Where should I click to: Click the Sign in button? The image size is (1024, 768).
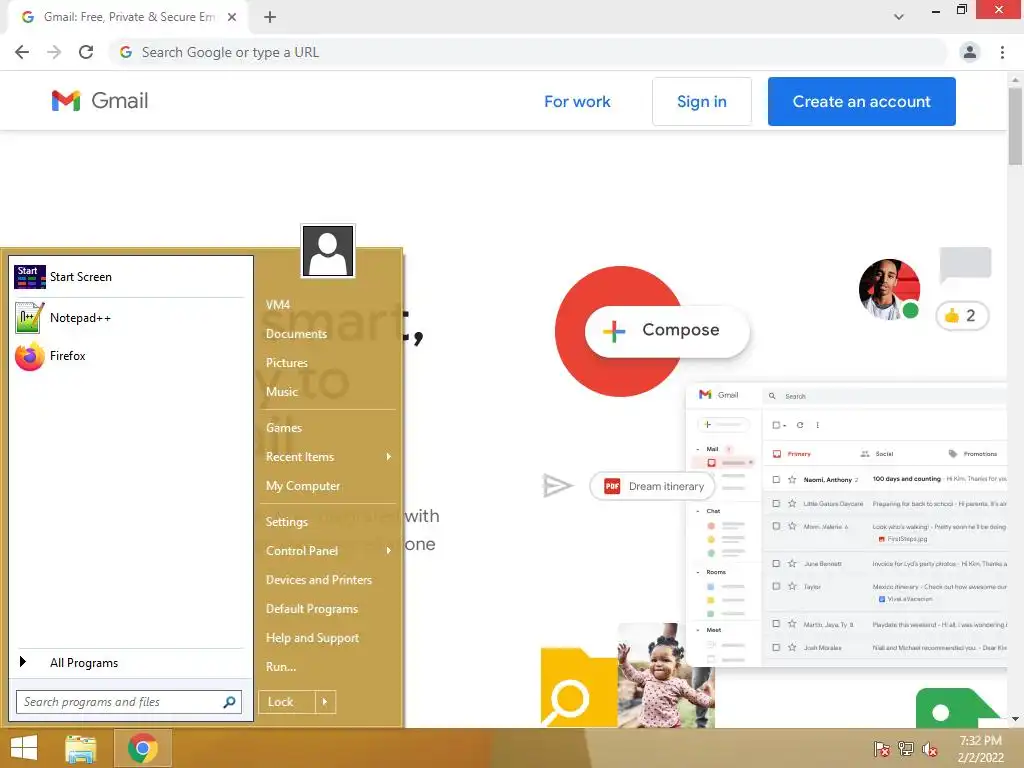[x=702, y=101]
